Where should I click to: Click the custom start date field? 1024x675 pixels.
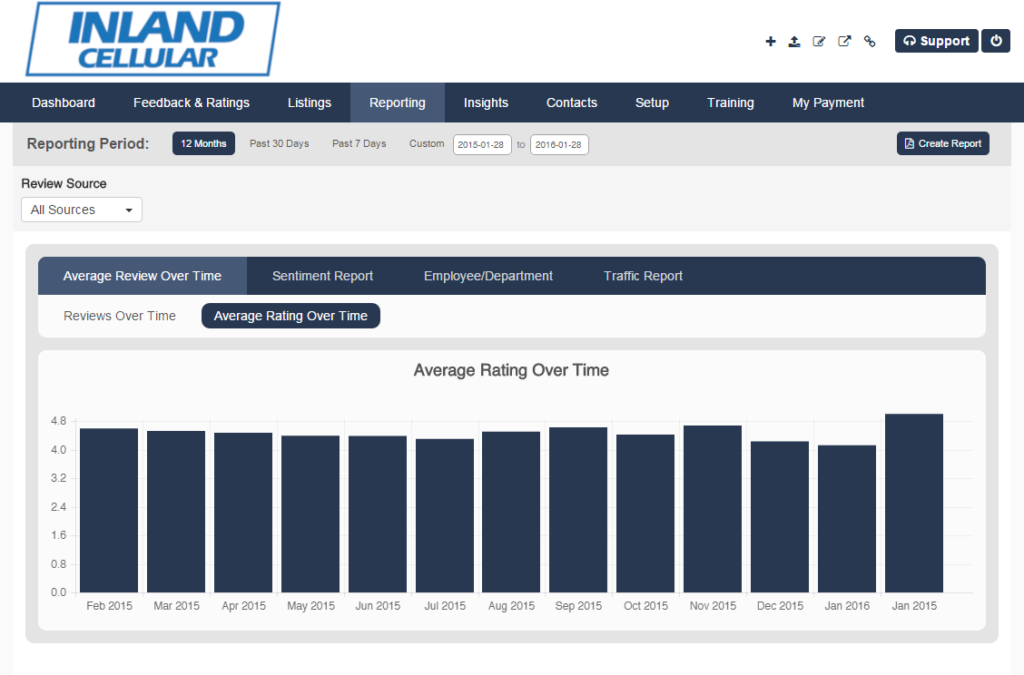(x=483, y=145)
